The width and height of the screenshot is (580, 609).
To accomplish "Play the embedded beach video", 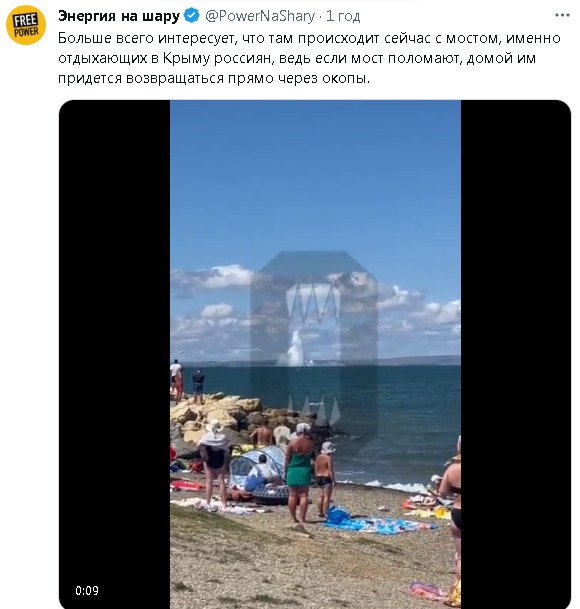I will click(x=315, y=354).
